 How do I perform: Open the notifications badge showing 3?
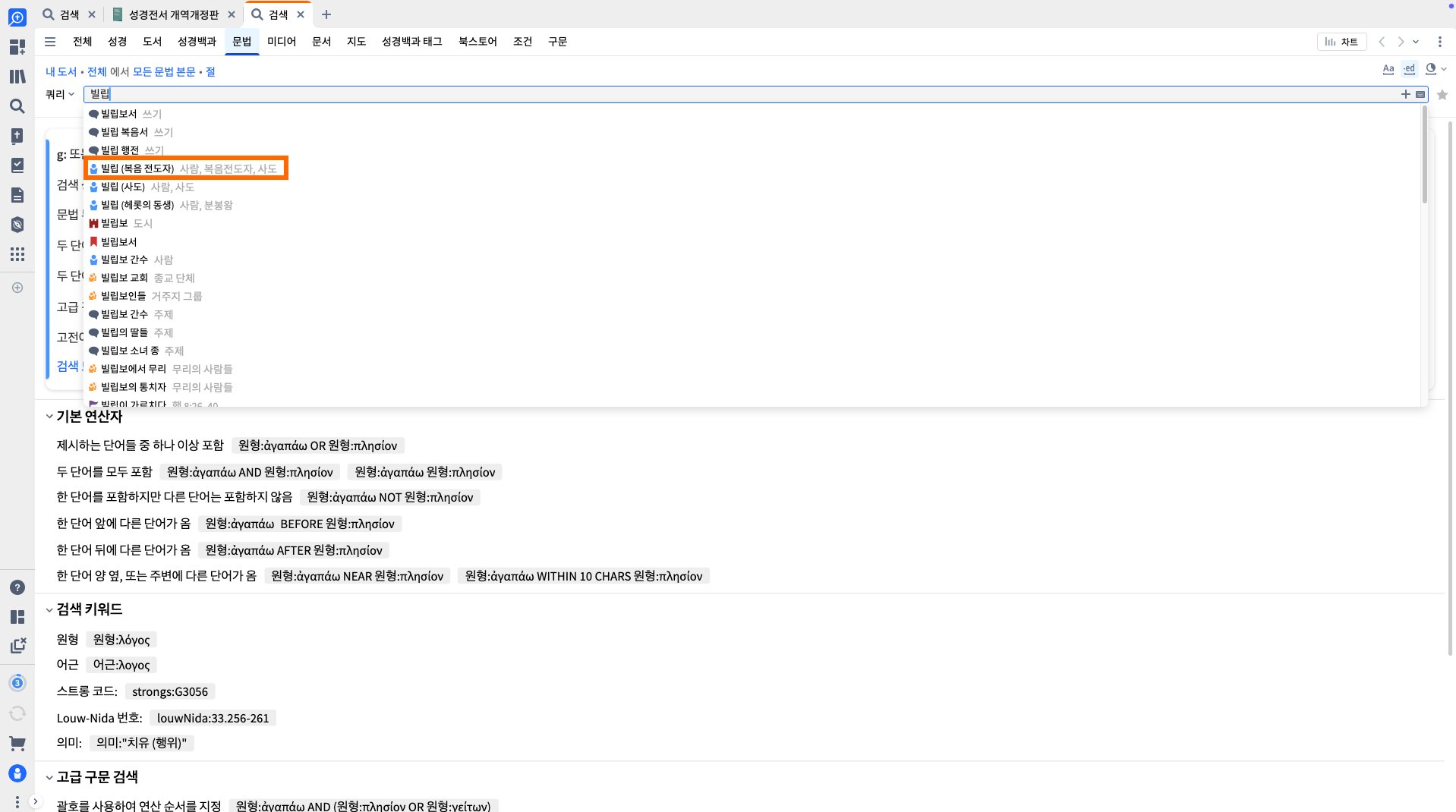17,683
